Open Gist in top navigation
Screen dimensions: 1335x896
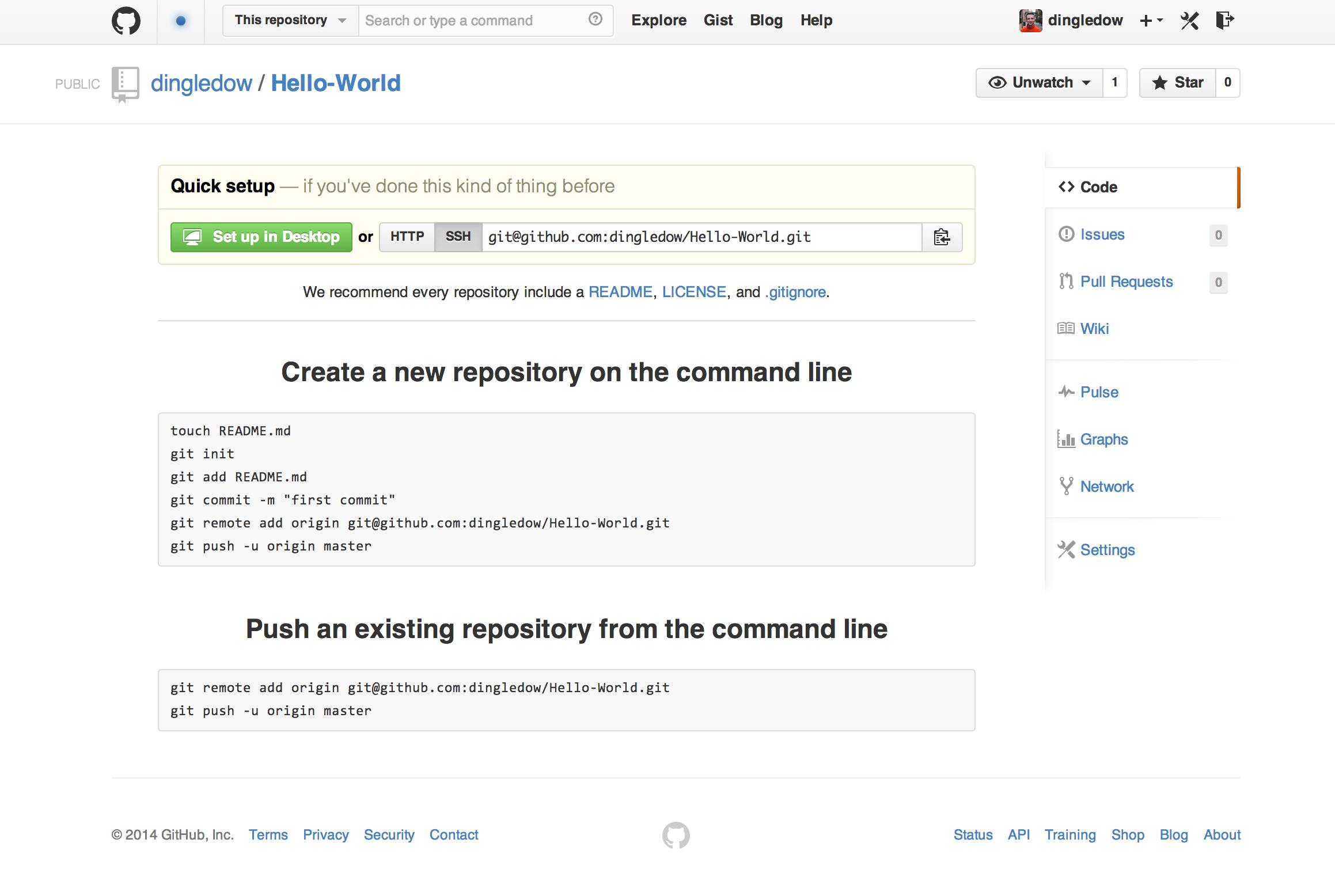click(718, 21)
